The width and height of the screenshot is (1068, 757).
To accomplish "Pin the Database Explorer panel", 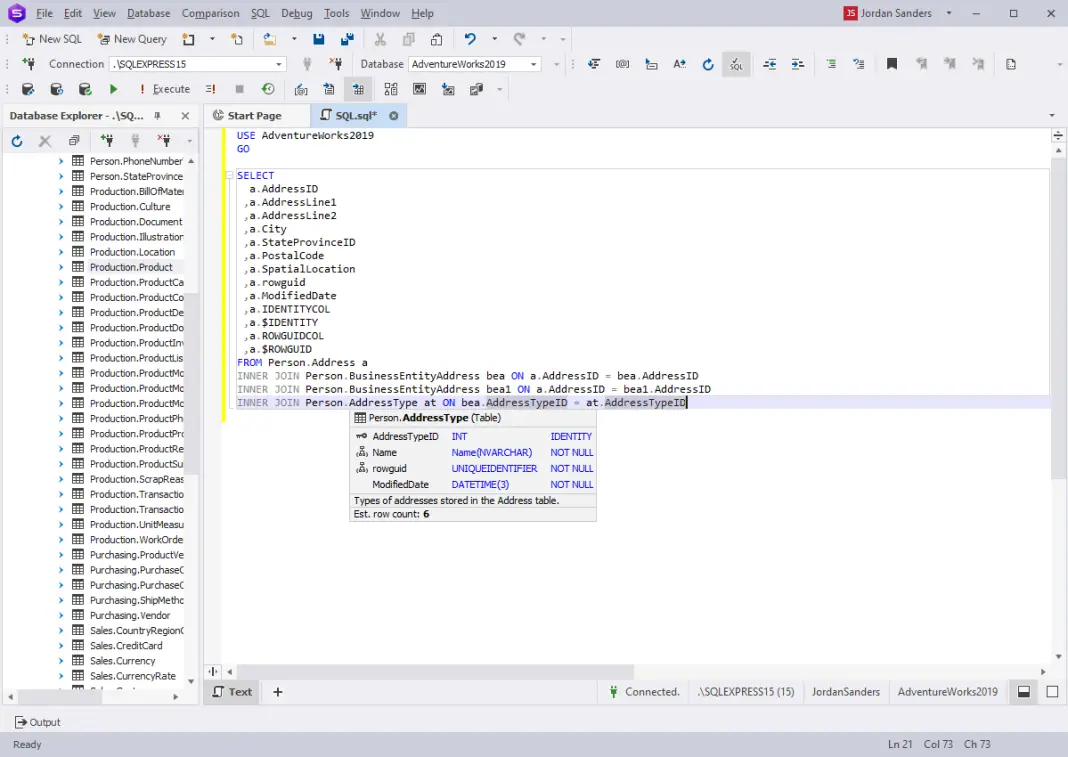I will [x=157, y=116].
